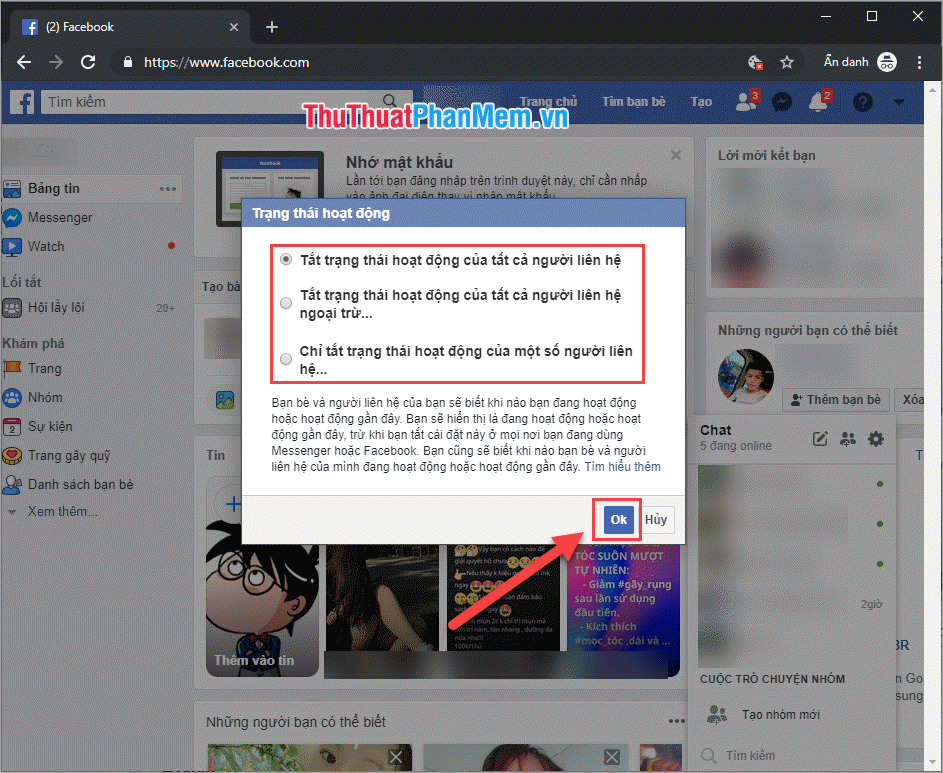This screenshot has height=773, width=943.
Task: Select turning off active status for all contacts
Action: 286,258
